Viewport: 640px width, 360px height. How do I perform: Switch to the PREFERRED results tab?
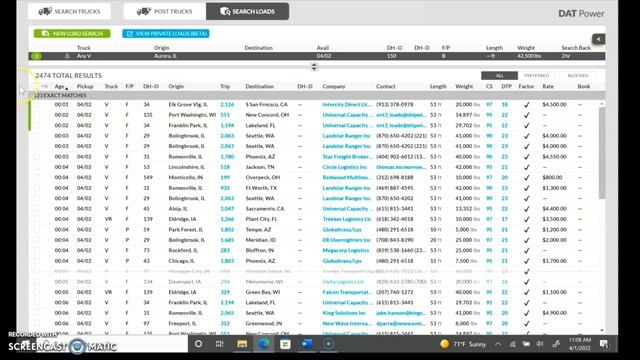[536, 76]
